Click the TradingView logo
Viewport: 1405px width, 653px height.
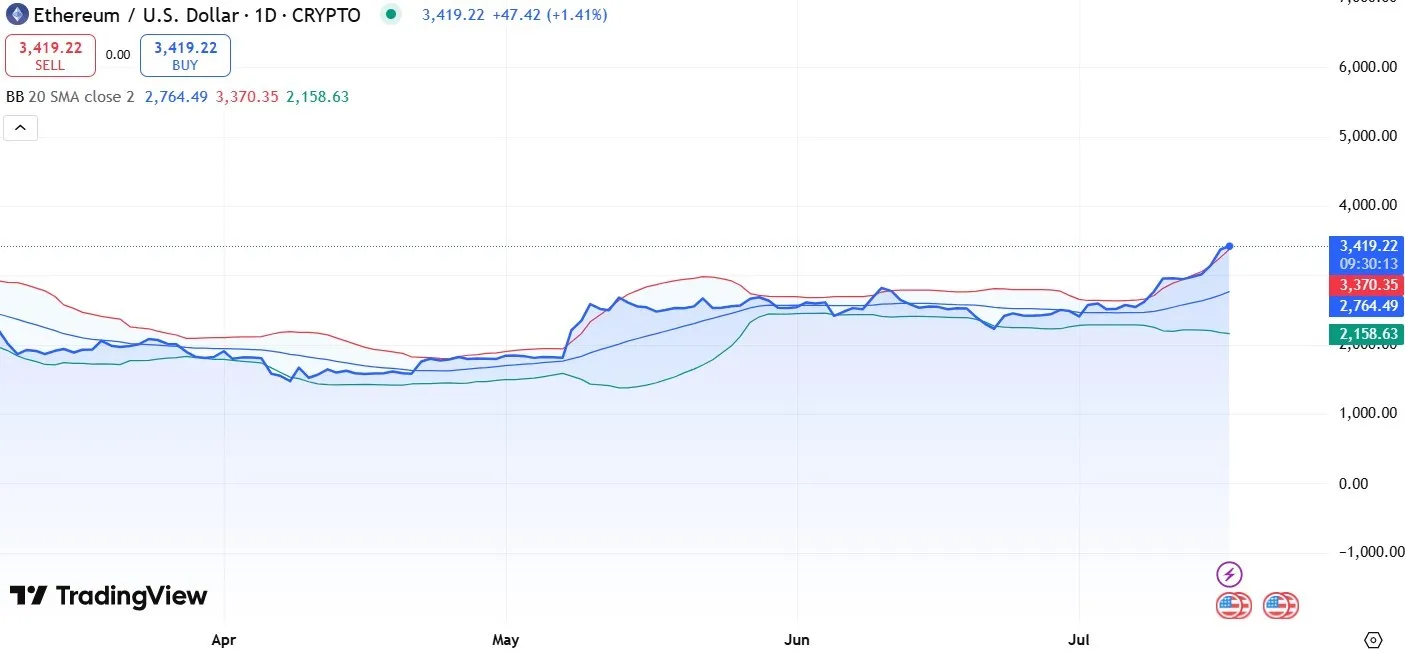click(x=106, y=596)
